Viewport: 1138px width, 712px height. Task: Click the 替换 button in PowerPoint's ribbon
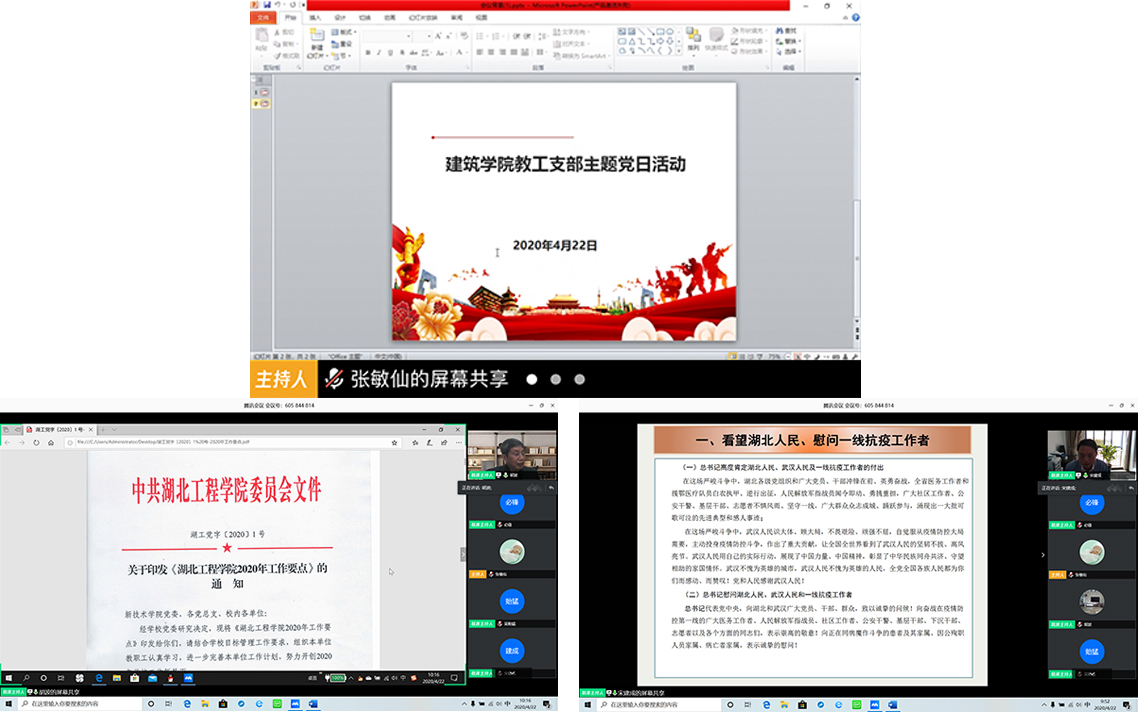[x=790, y=41]
